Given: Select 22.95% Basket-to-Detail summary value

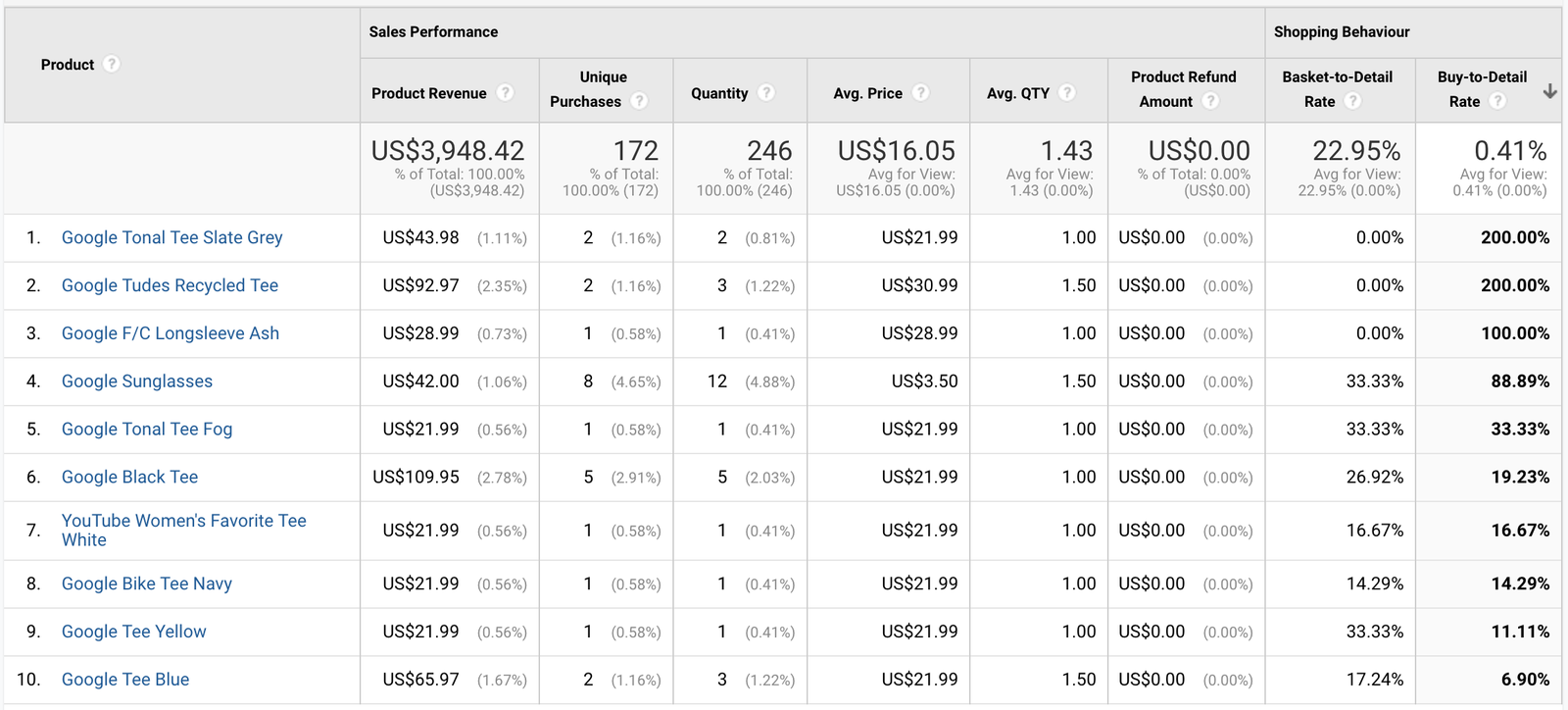Looking at the screenshot, I should click(x=1356, y=151).
